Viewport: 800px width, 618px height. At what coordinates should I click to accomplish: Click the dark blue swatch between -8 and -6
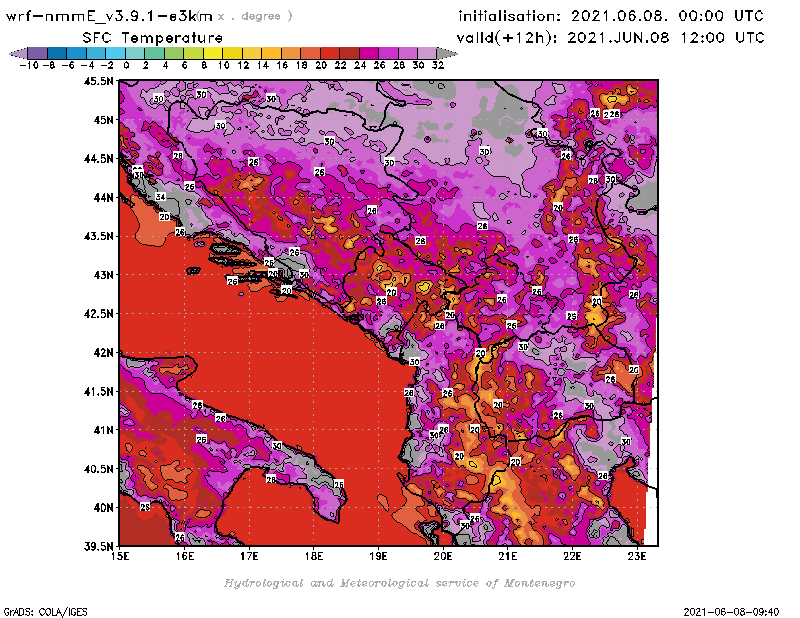click(57, 53)
